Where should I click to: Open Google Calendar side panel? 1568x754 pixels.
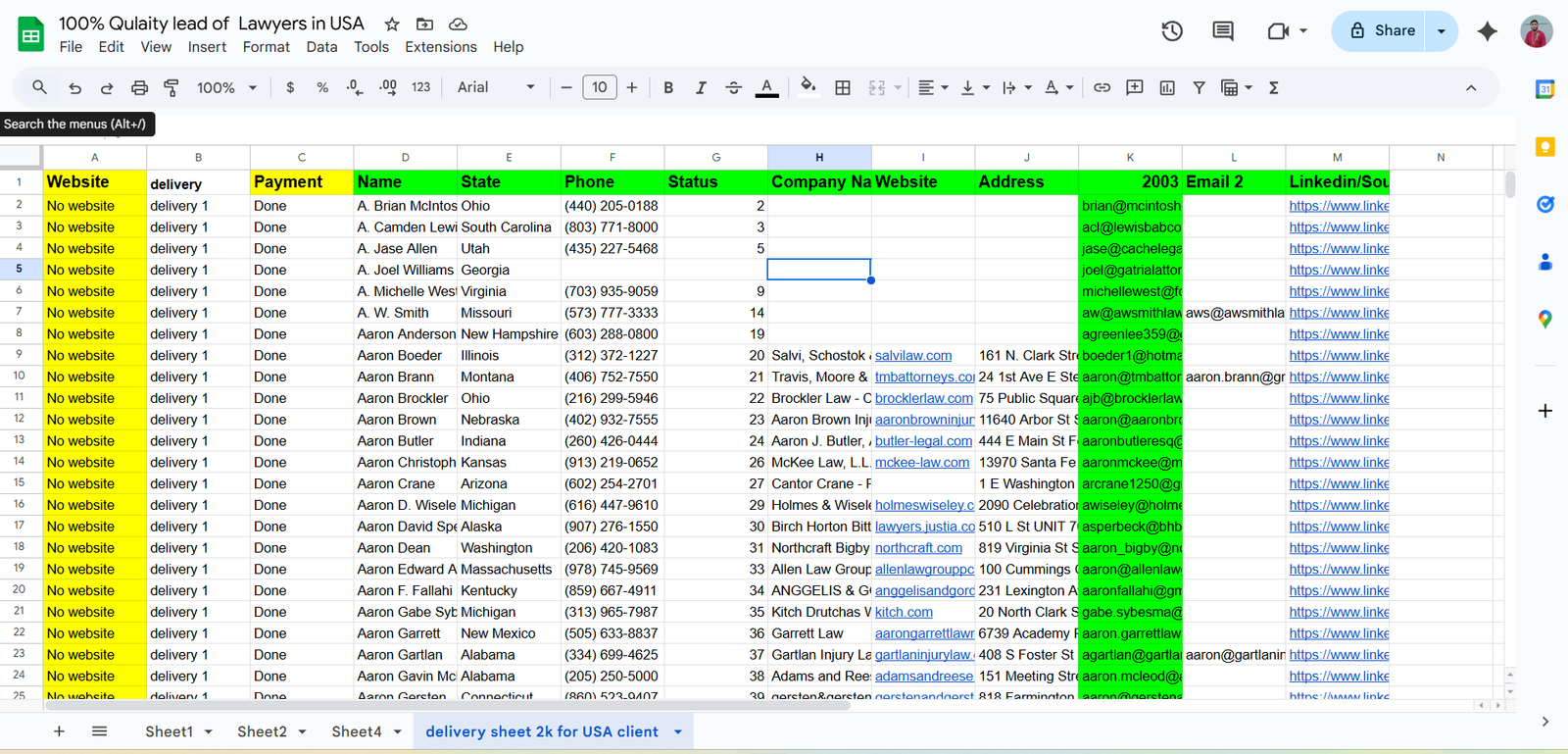tap(1545, 89)
